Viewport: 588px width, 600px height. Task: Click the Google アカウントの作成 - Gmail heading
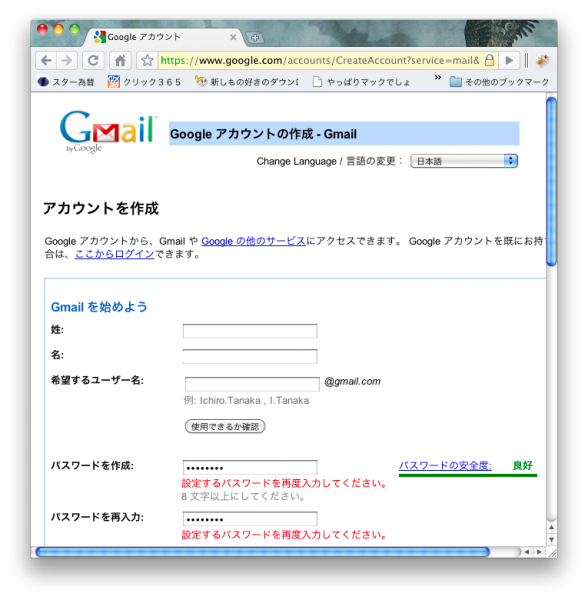point(263,134)
